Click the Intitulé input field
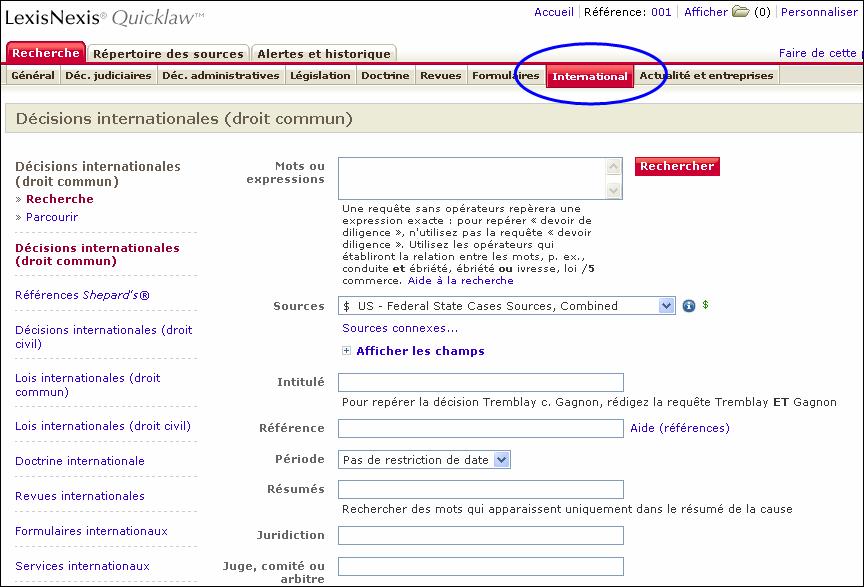 point(480,383)
